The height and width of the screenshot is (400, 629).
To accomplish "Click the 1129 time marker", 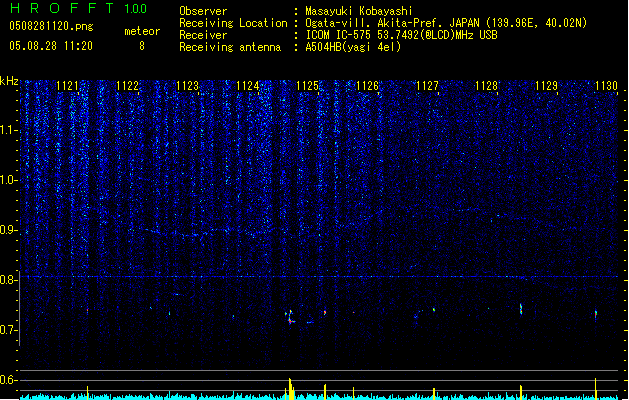I will tap(546, 86).
